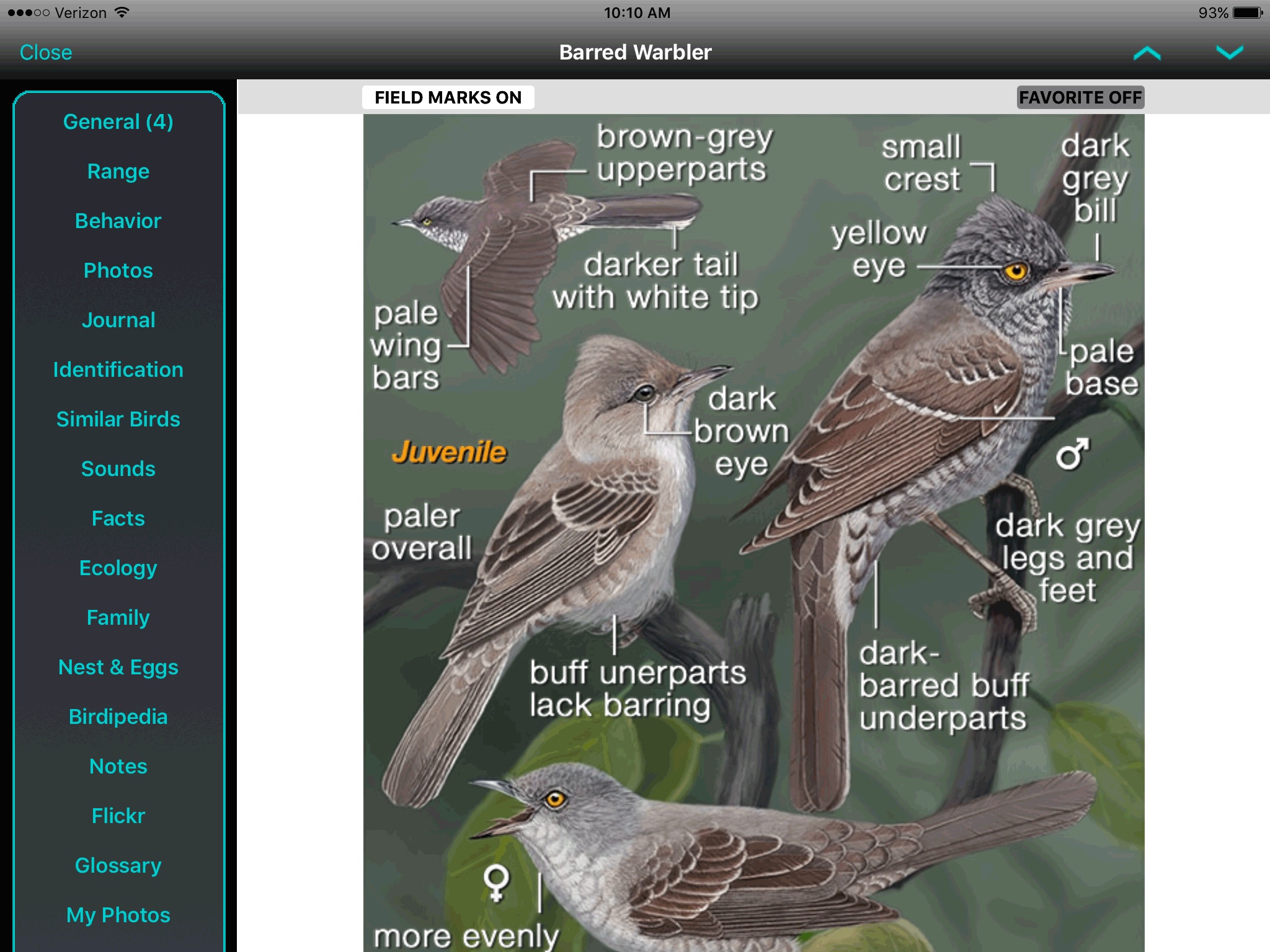This screenshot has height=952, width=1270.
Task: Tap the male symbol on illustration
Action: tap(1073, 454)
